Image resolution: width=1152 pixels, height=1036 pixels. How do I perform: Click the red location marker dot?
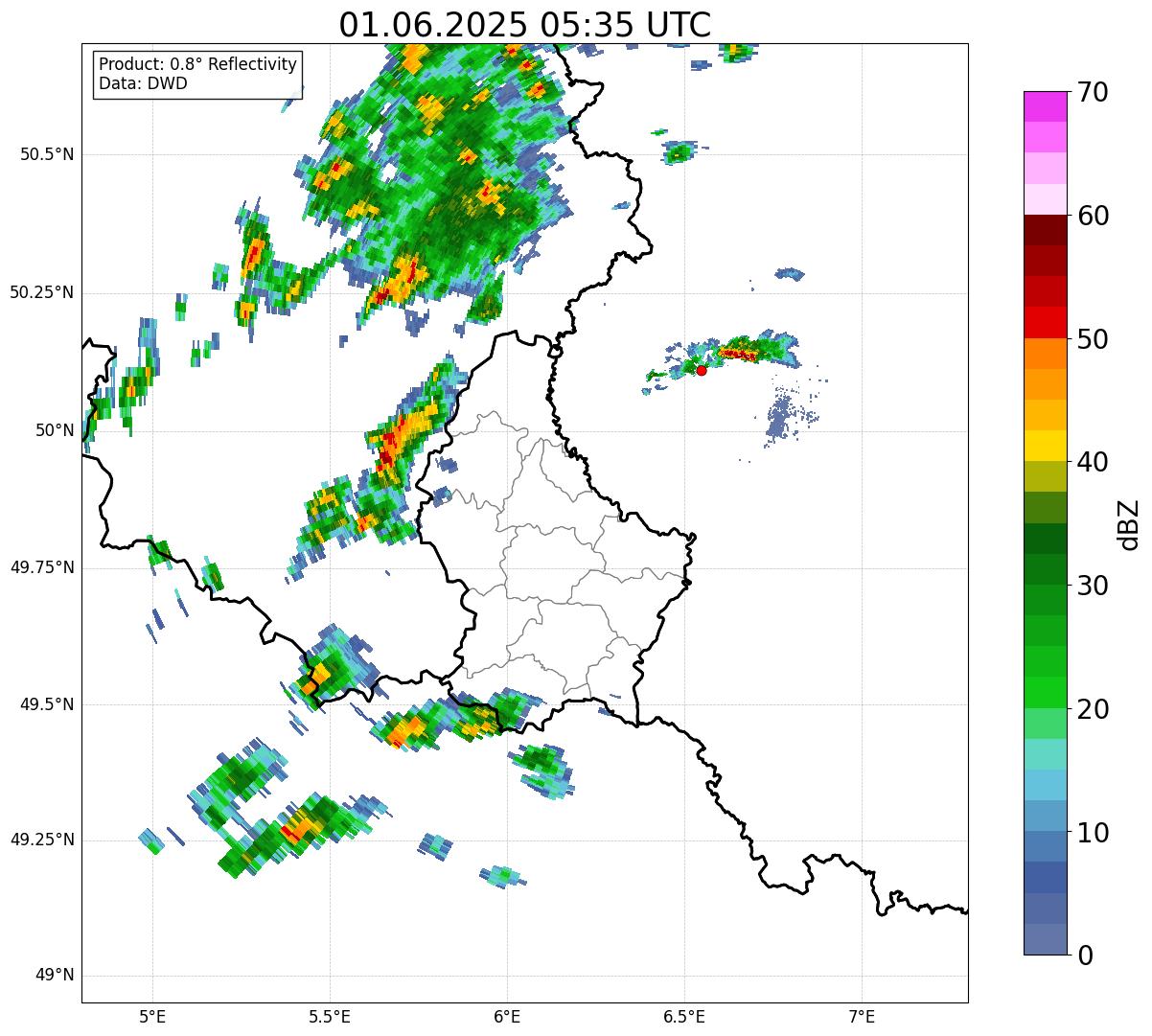702,370
